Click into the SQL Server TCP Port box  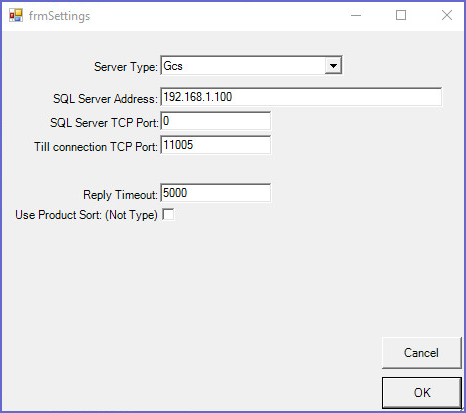[216, 121]
